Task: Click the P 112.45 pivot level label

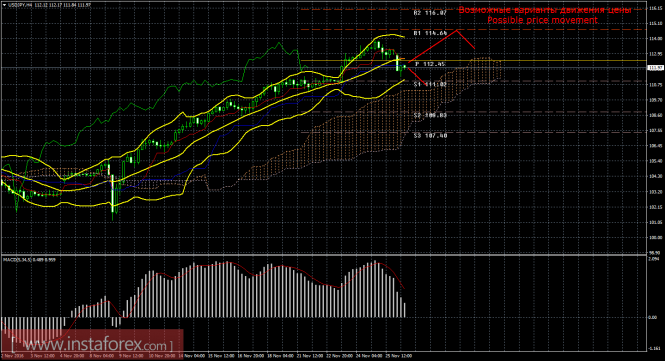Action: (430, 64)
